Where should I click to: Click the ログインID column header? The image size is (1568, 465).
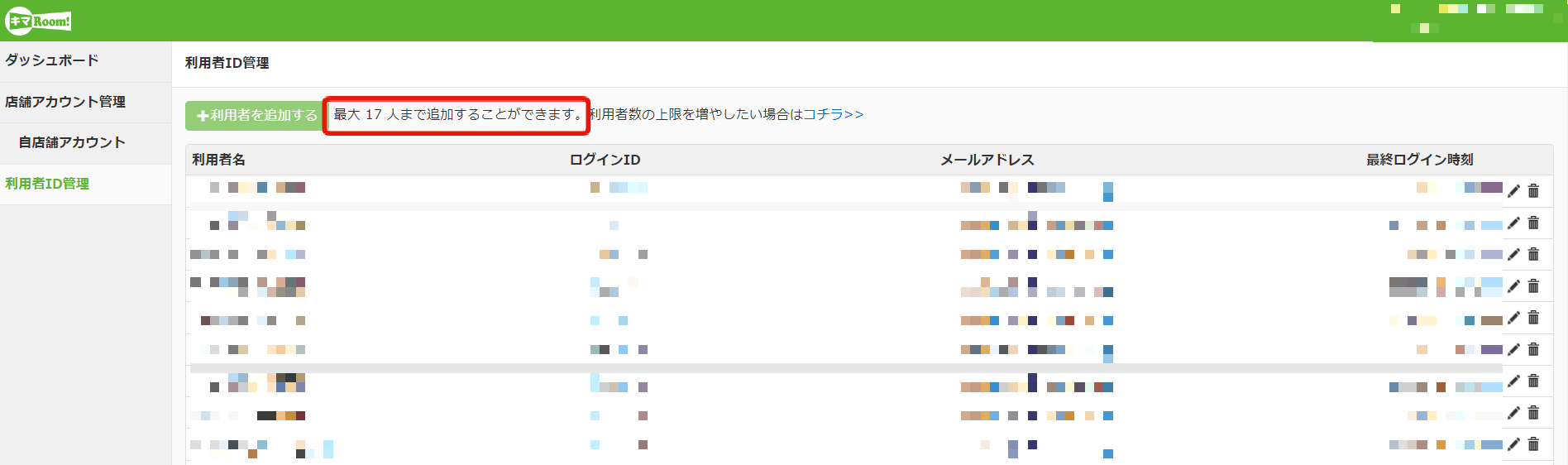605,160
